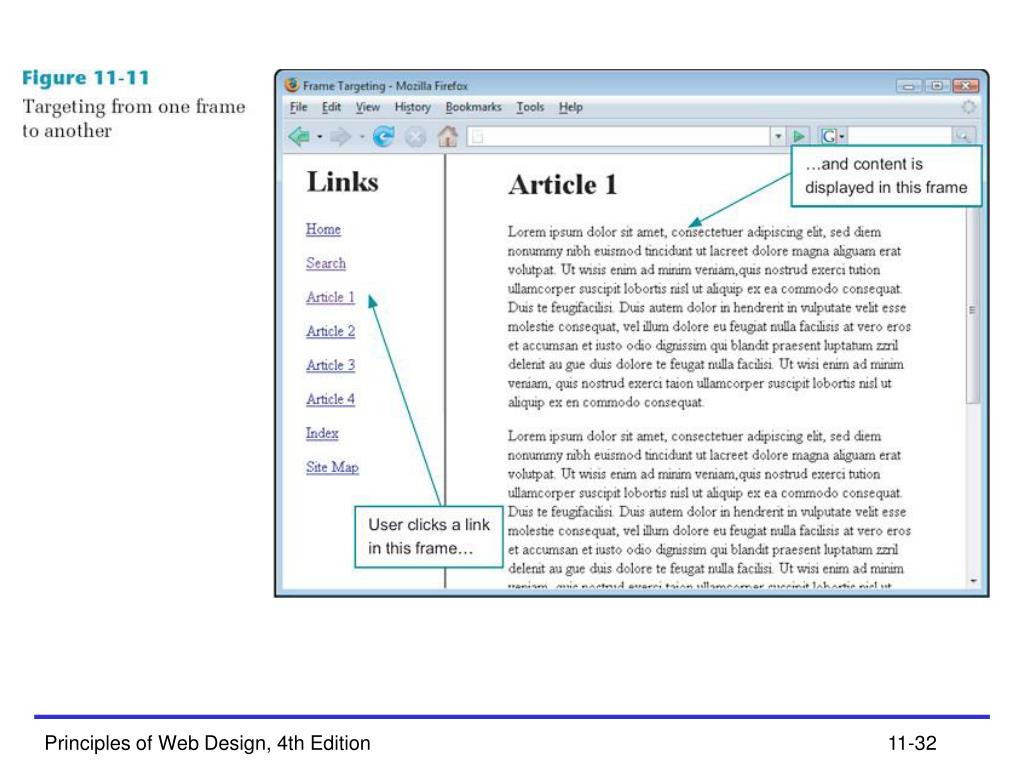Maximize the Firefox window
This screenshot has width=1024, height=768.
(x=937, y=86)
